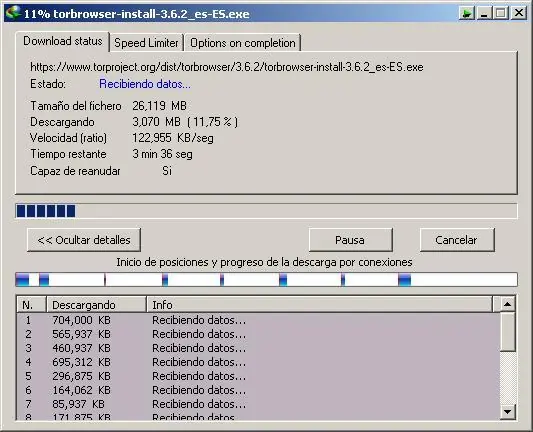533x432 pixels.
Task: Click the IDM globe icon in title bar
Action: [13, 13]
